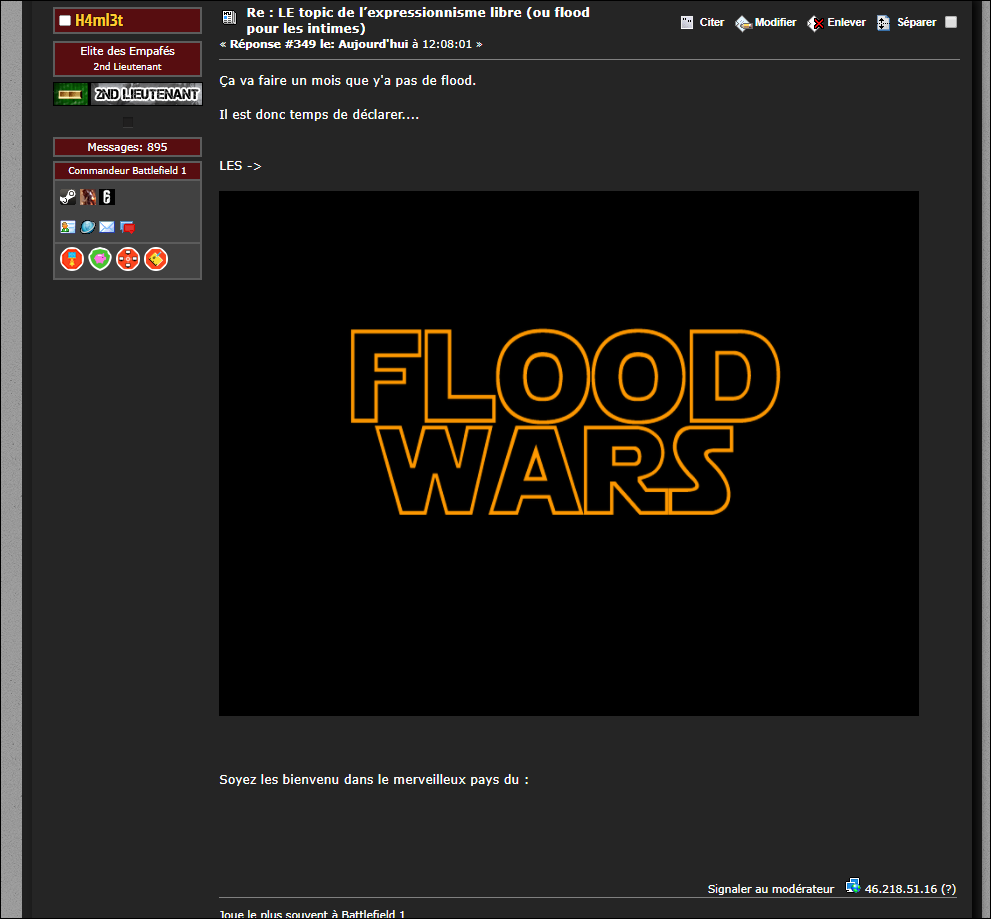Click the Elite des Empafés group label
The width and height of the screenshot is (991, 919).
point(127,51)
